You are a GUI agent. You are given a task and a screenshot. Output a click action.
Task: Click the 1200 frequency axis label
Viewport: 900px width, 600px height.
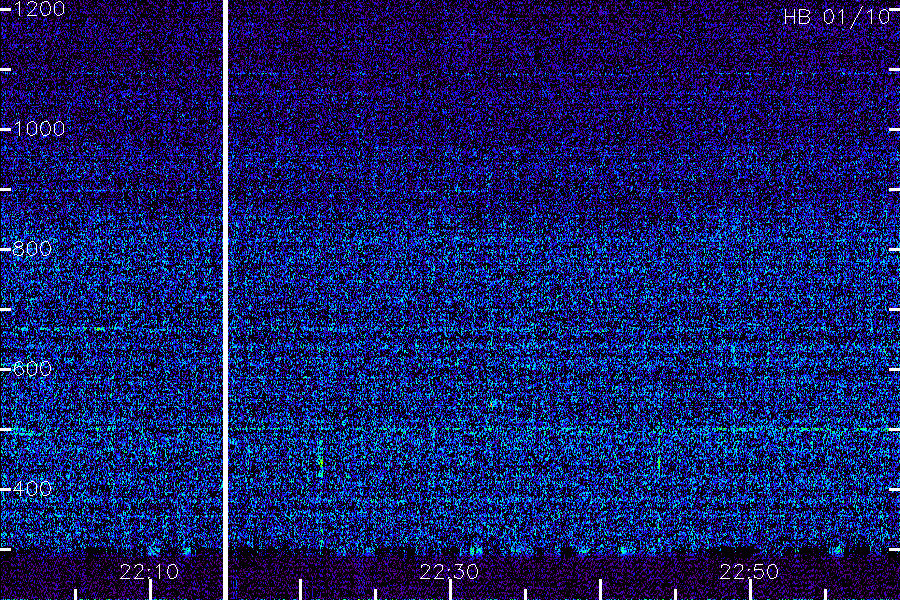click(x=39, y=9)
